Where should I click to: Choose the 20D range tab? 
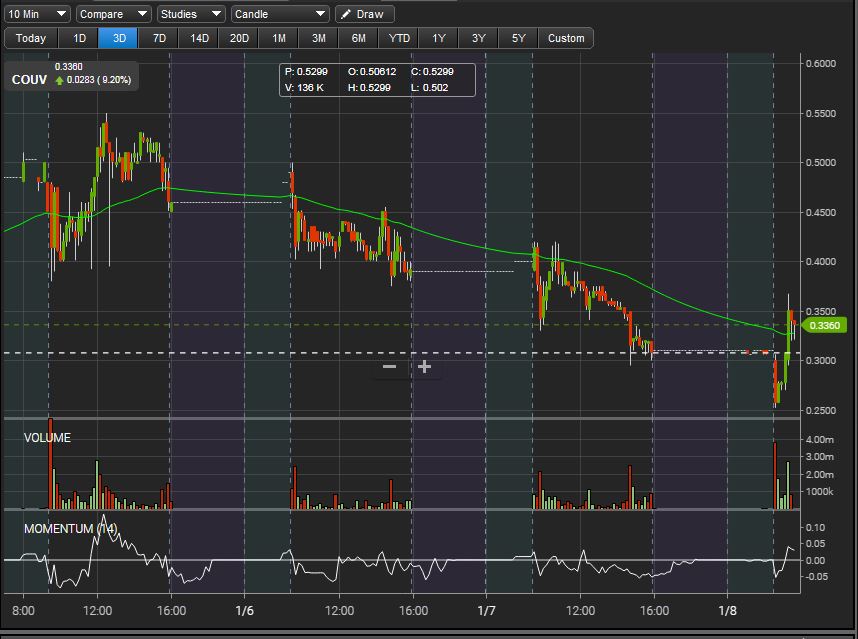tap(239, 38)
